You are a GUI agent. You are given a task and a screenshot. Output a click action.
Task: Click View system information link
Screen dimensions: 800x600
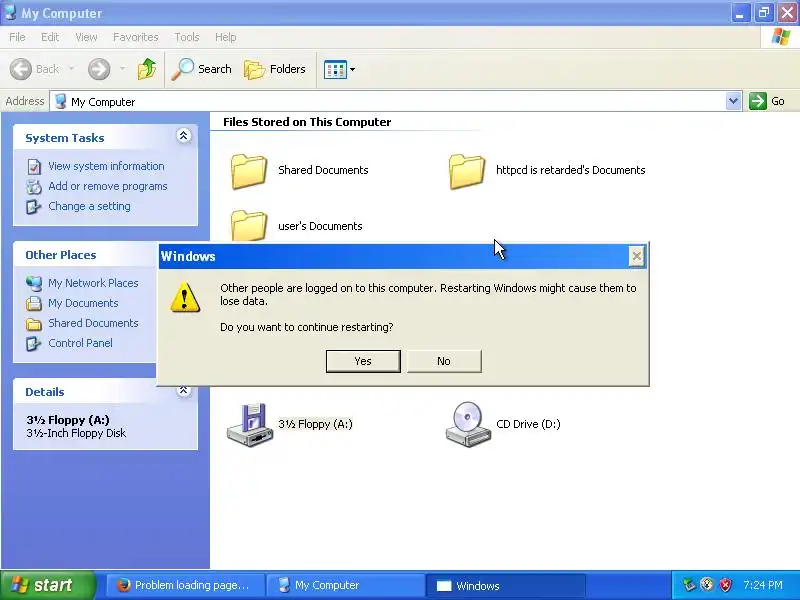pyautogui.click(x=106, y=166)
